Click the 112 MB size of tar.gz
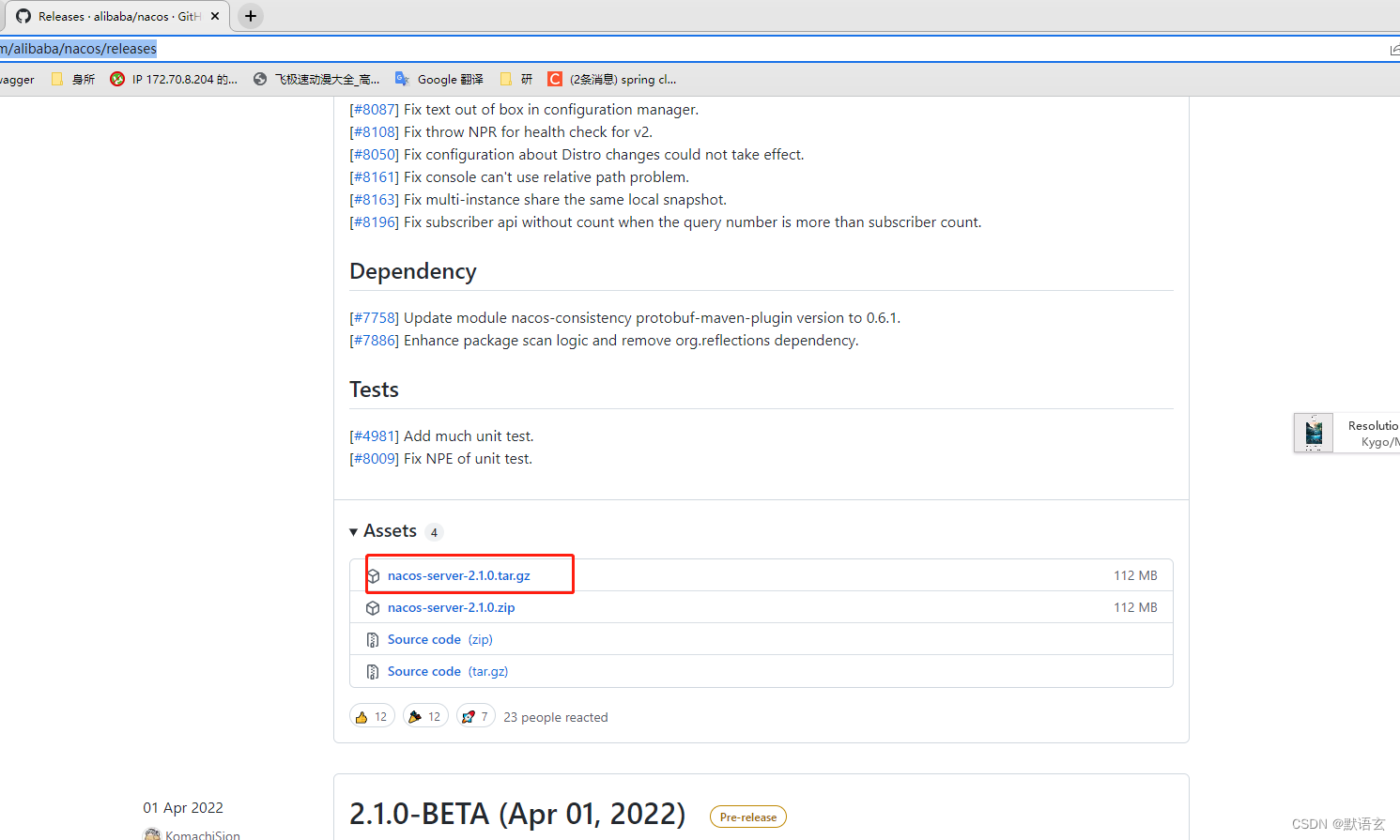Image resolution: width=1400 pixels, height=840 pixels. coord(1135,575)
